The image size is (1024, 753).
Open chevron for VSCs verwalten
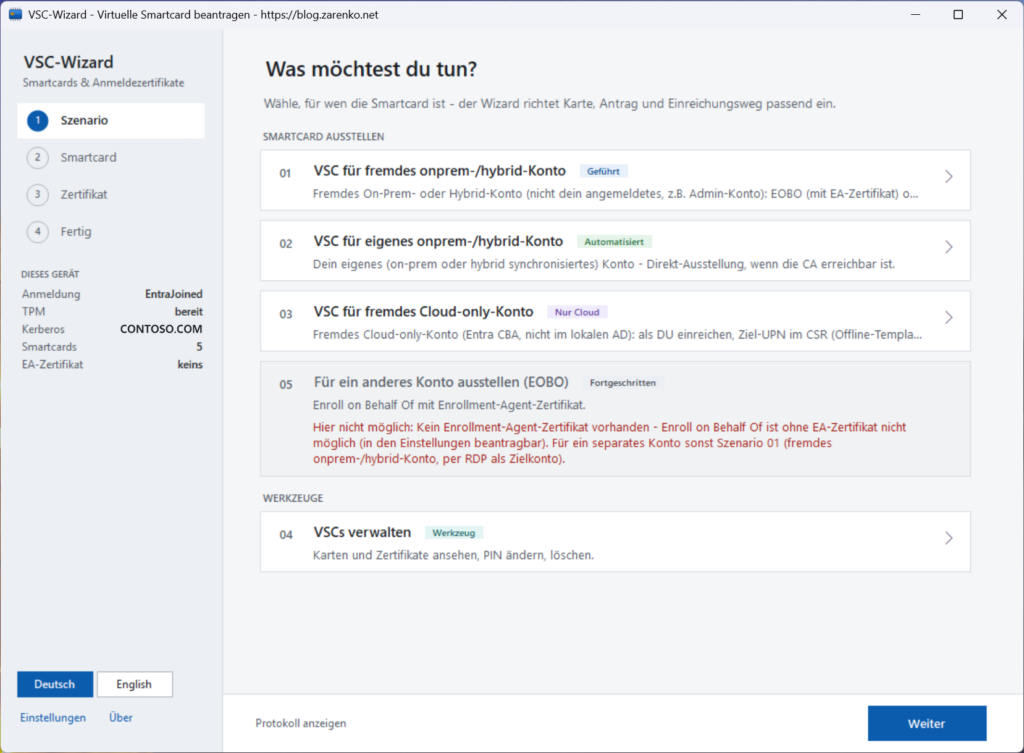(x=949, y=538)
